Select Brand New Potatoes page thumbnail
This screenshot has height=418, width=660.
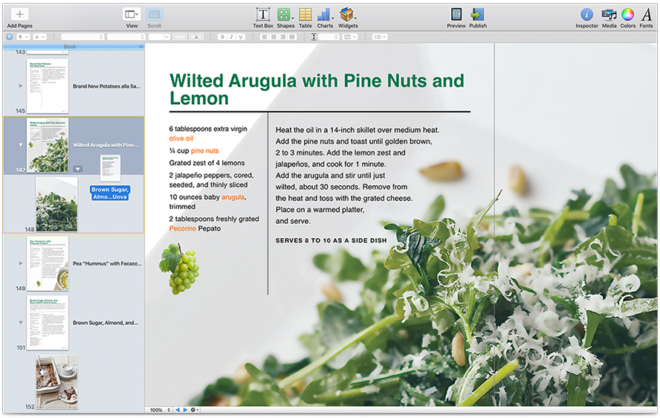pyautogui.click(x=48, y=86)
